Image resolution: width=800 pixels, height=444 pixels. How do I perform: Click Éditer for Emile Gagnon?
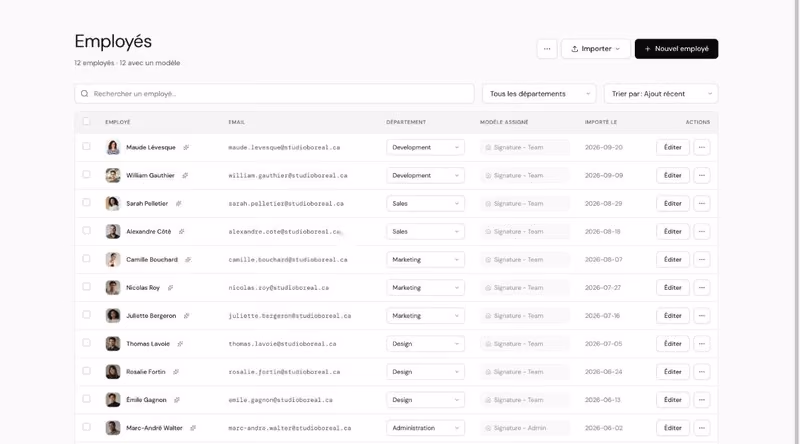pyautogui.click(x=673, y=400)
